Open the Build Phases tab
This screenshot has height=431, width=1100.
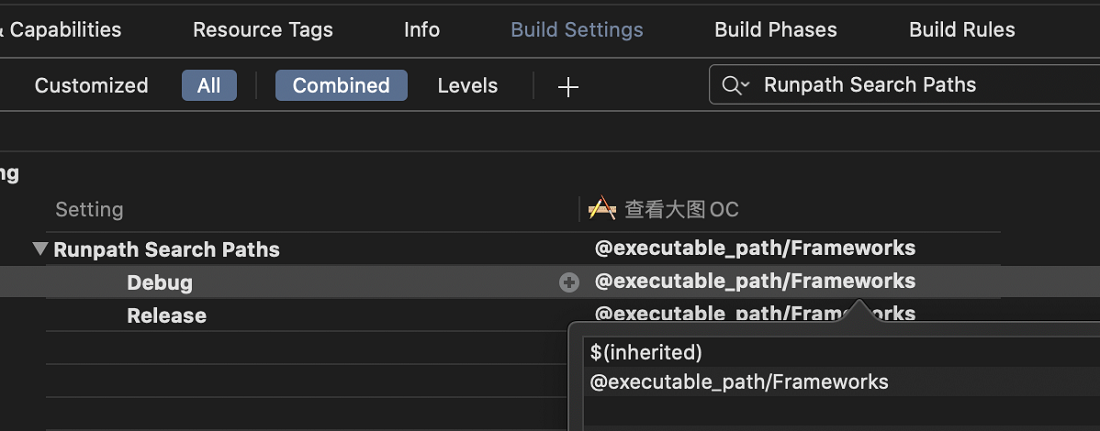(775, 29)
